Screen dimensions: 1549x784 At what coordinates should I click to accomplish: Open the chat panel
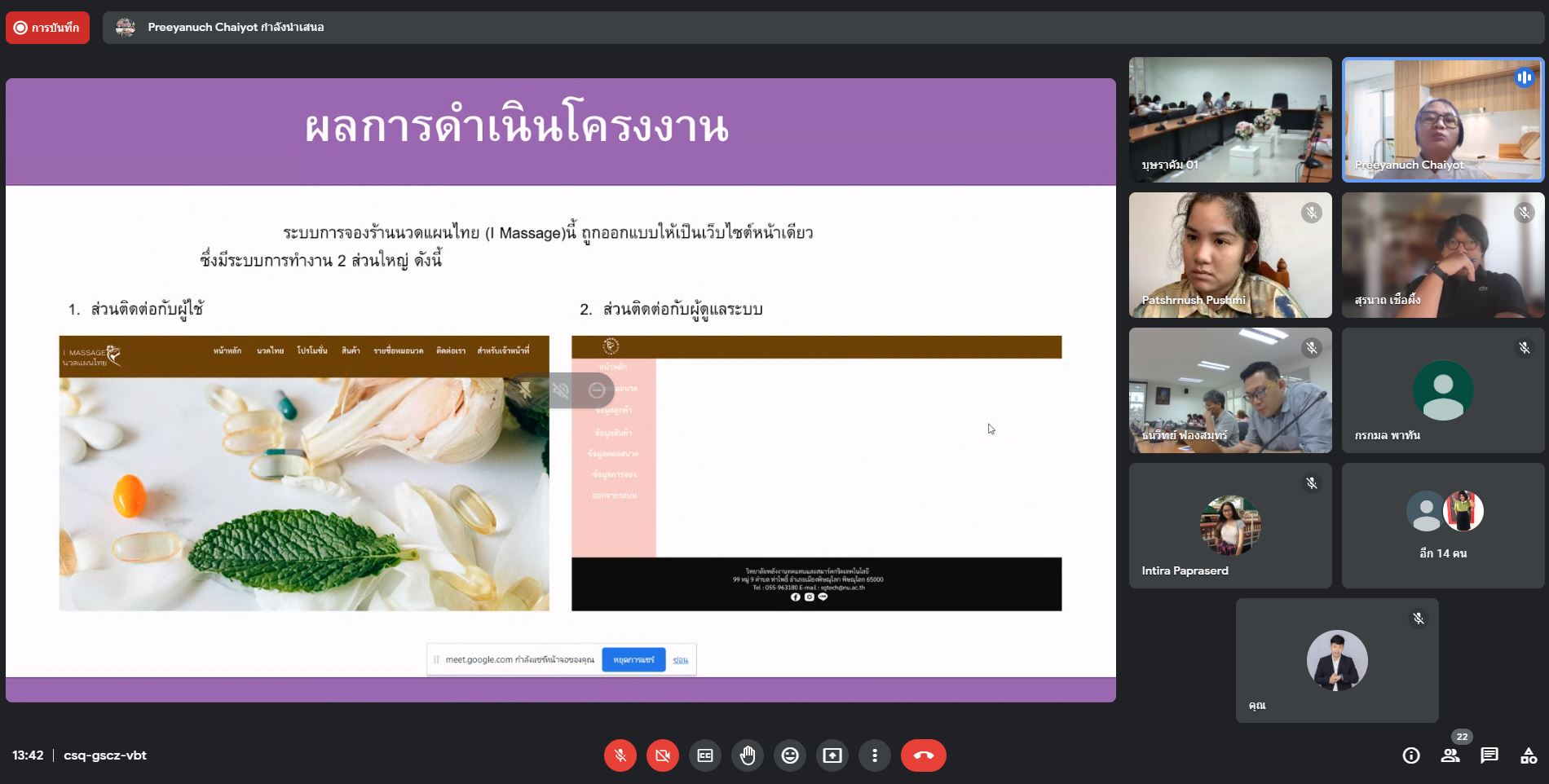click(1489, 755)
